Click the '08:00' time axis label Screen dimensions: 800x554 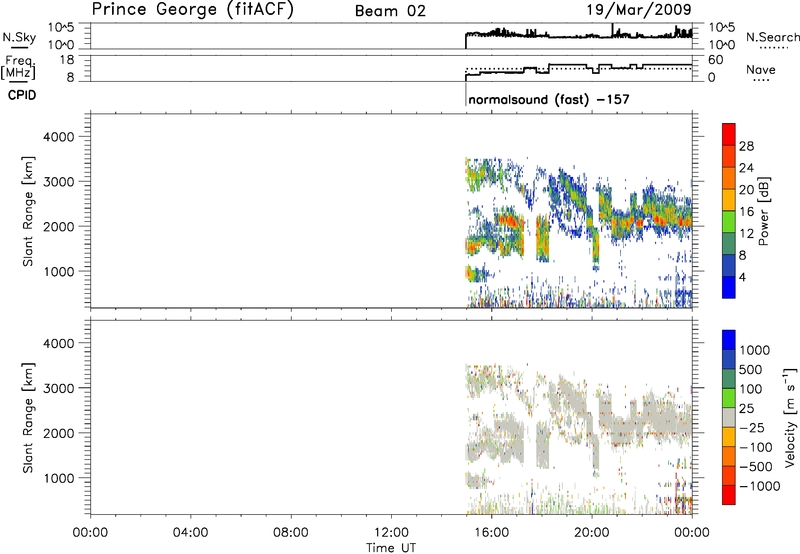tap(291, 533)
